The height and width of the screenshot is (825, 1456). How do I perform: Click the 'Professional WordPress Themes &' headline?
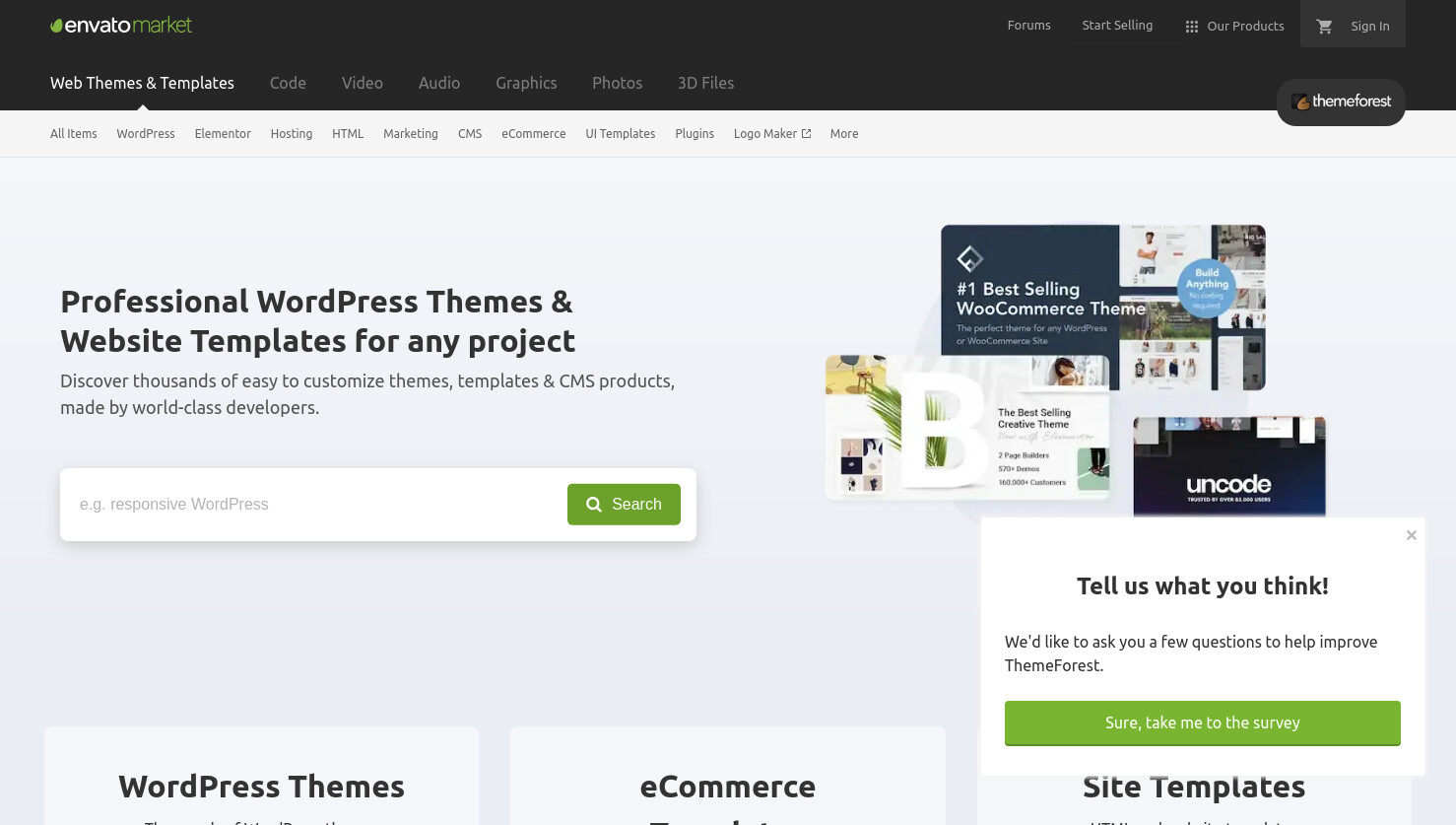[x=316, y=302]
